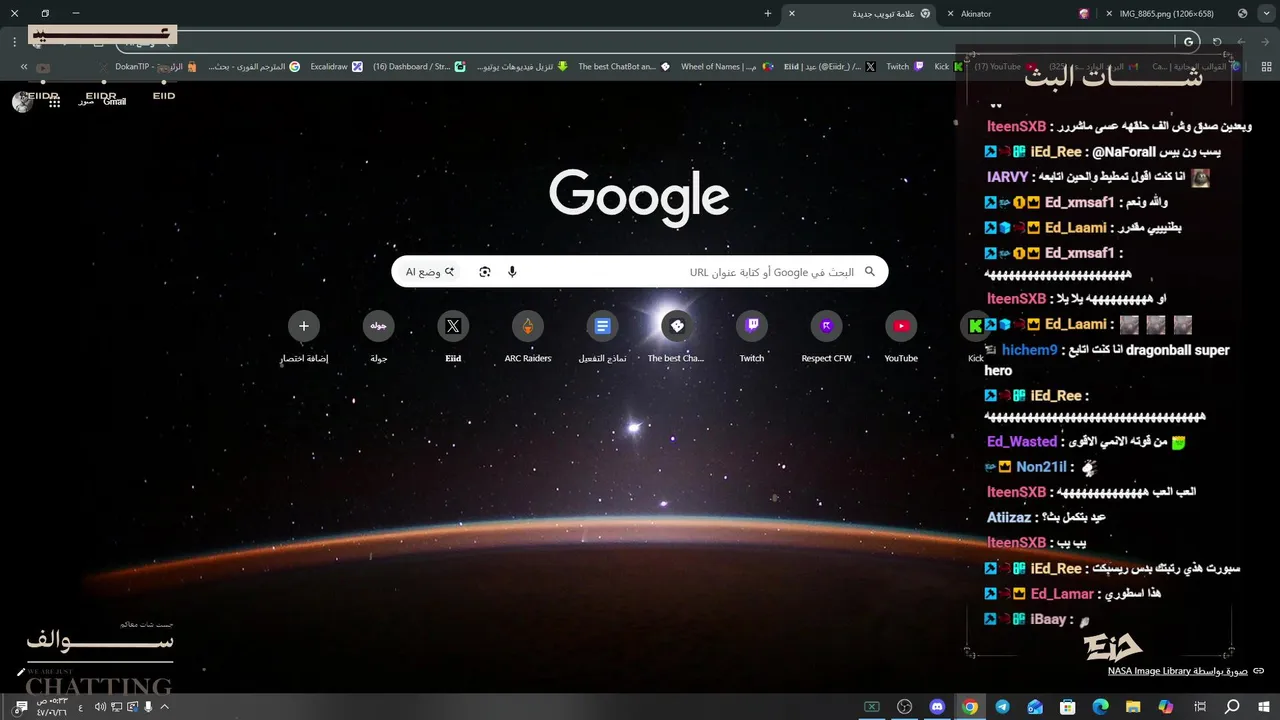Open the Wheel of Names bookmark
Image resolution: width=1280 pixels, height=720 pixels.
pos(727,67)
